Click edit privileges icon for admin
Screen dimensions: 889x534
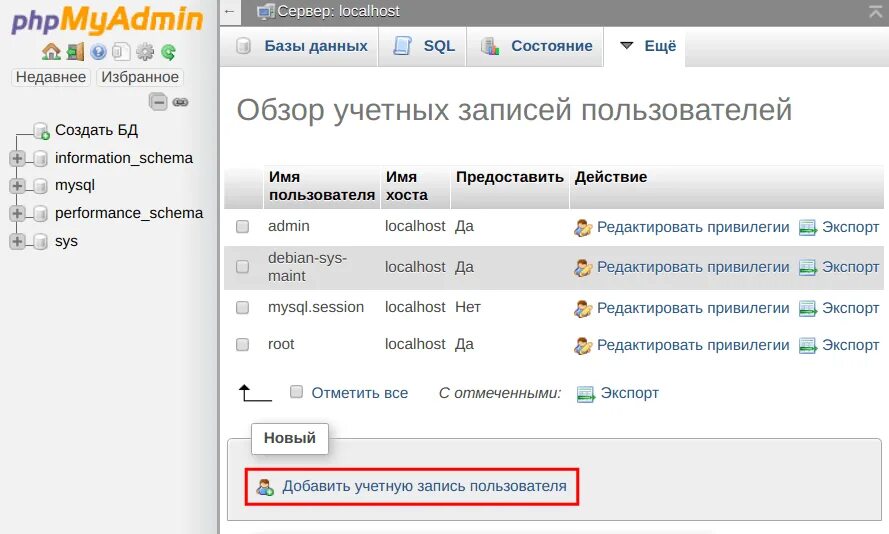point(583,227)
